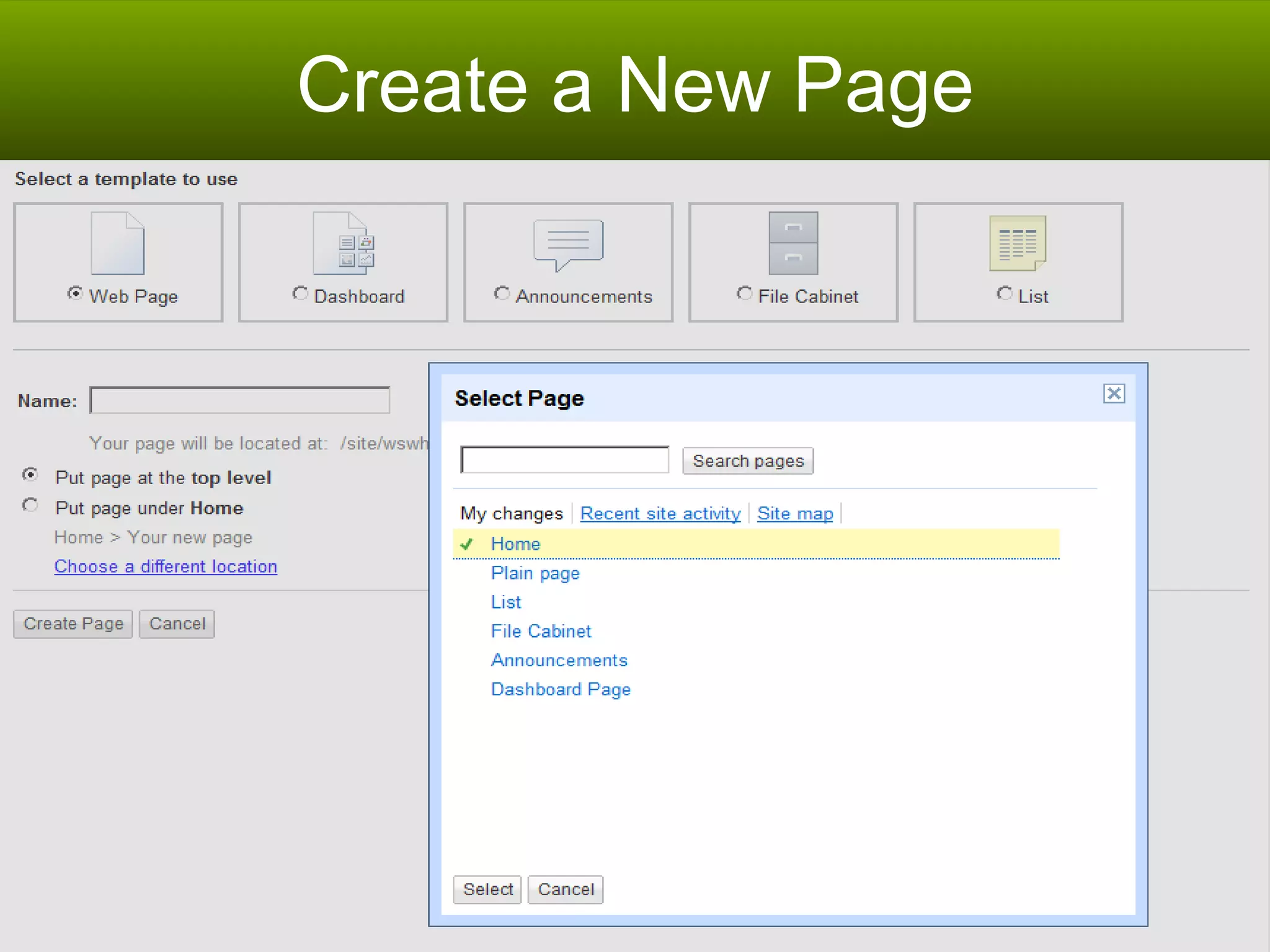
Task: Click the Announcements speech bubble icon
Action: 568,245
